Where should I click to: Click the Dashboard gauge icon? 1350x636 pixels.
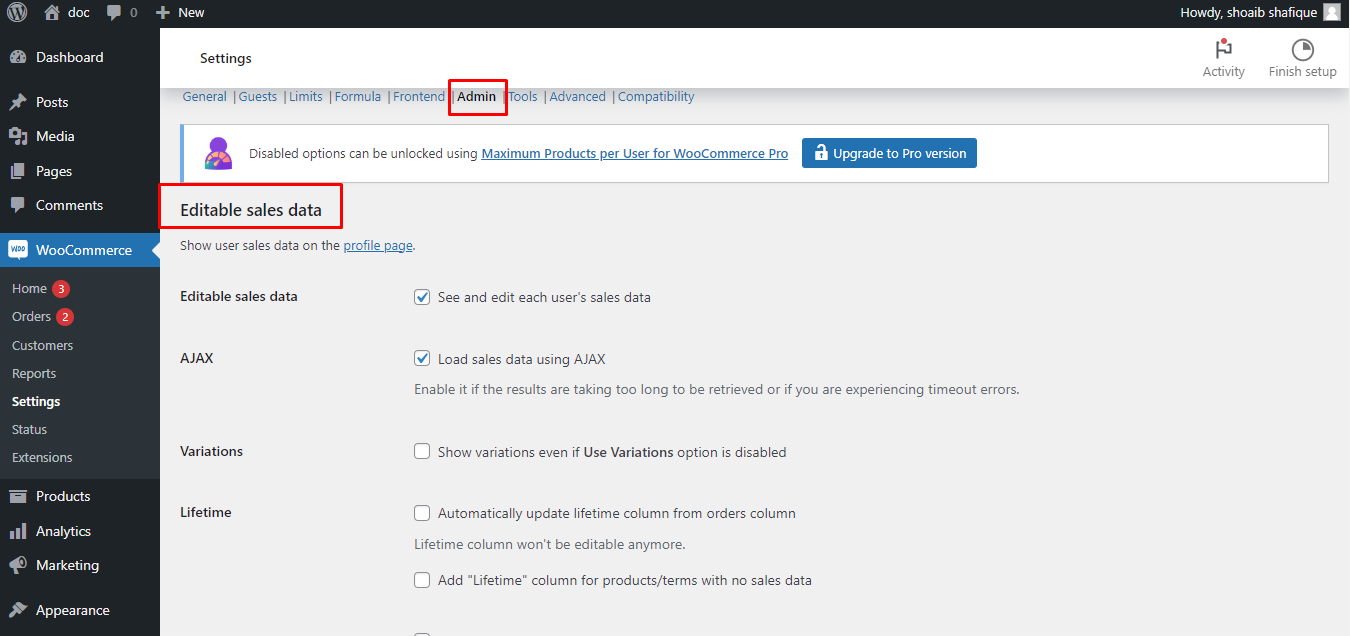pyautogui.click(x=18, y=58)
